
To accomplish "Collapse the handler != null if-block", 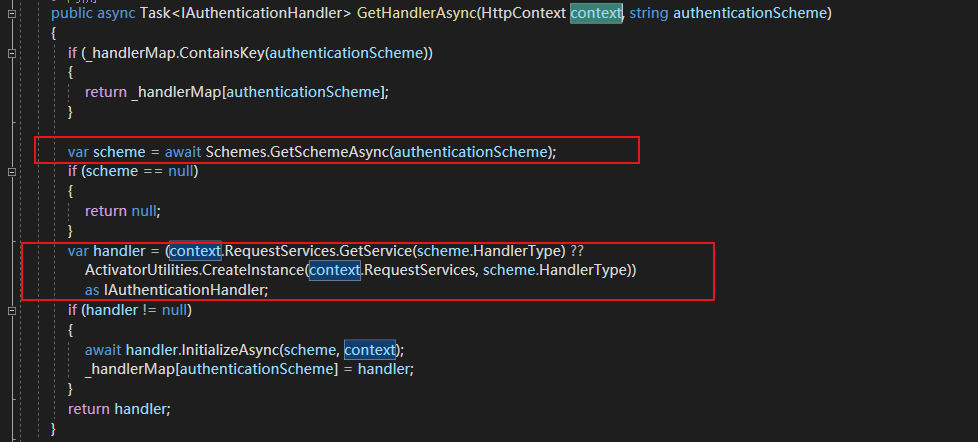I will (11, 311).
